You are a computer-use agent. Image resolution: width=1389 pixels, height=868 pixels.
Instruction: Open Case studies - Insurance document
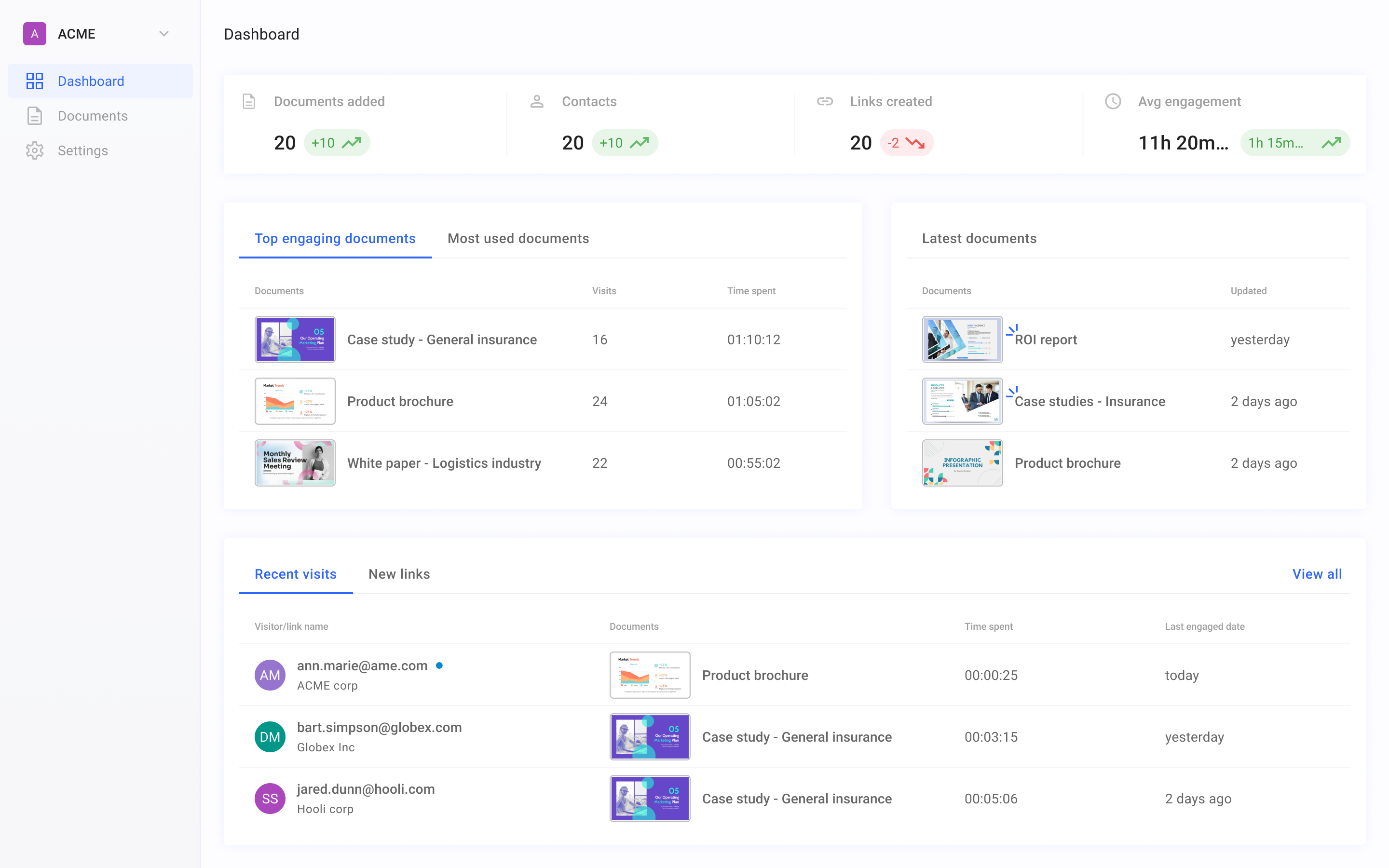click(x=1089, y=401)
